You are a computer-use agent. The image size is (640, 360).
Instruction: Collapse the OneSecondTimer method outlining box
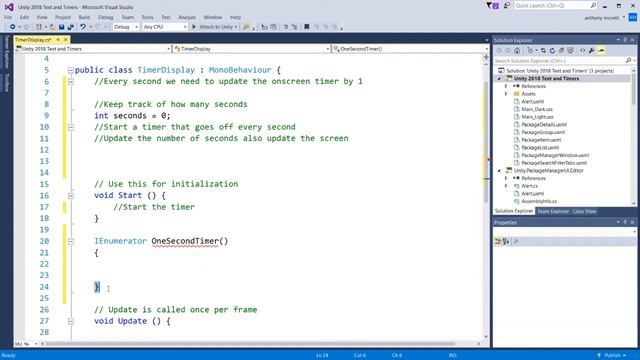click(x=71, y=241)
